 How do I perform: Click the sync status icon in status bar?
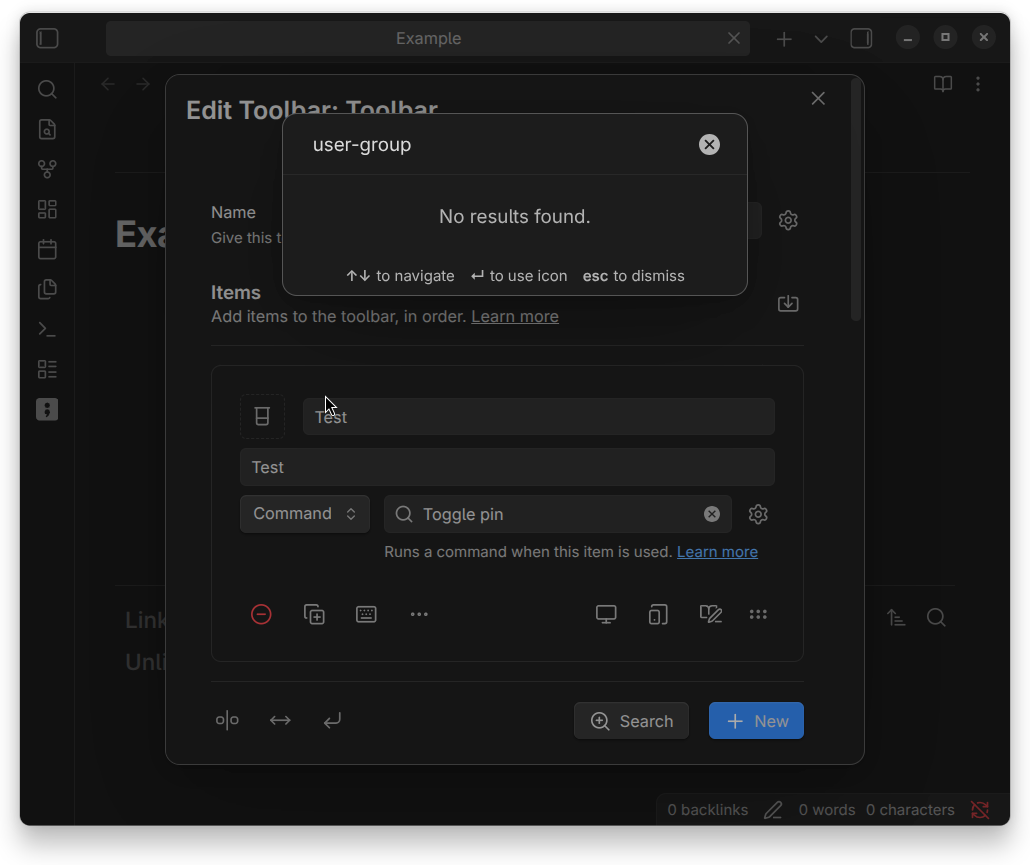[980, 810]
